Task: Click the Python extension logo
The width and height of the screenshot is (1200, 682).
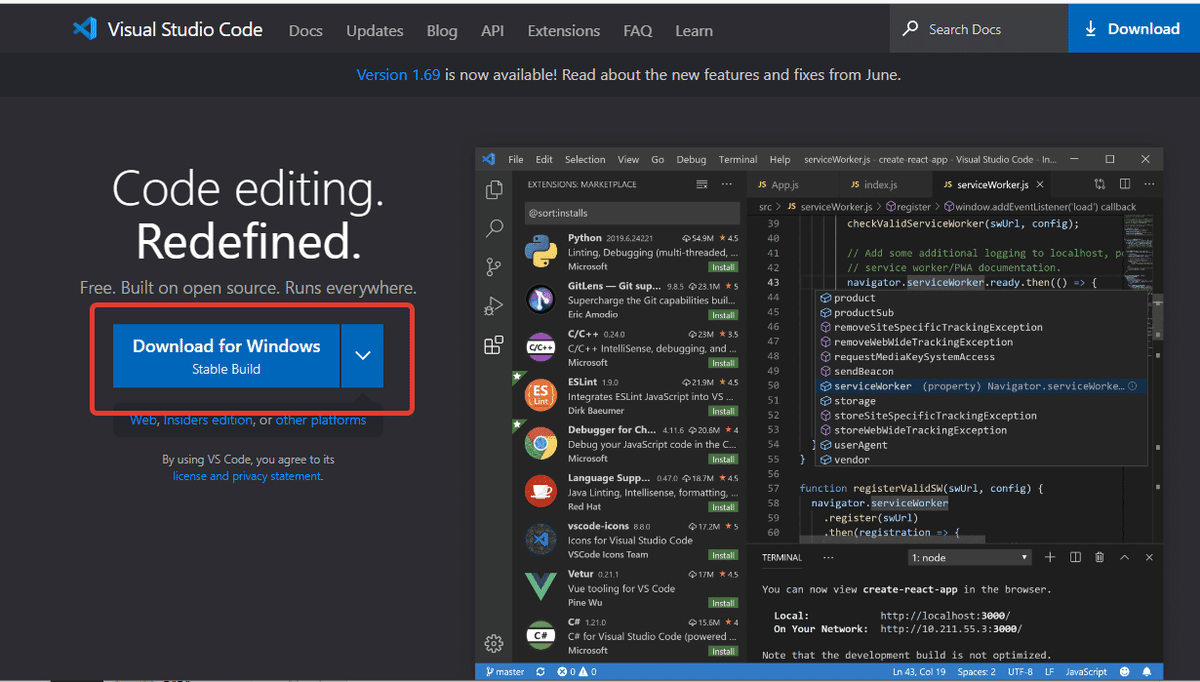Action: [541, 251]
